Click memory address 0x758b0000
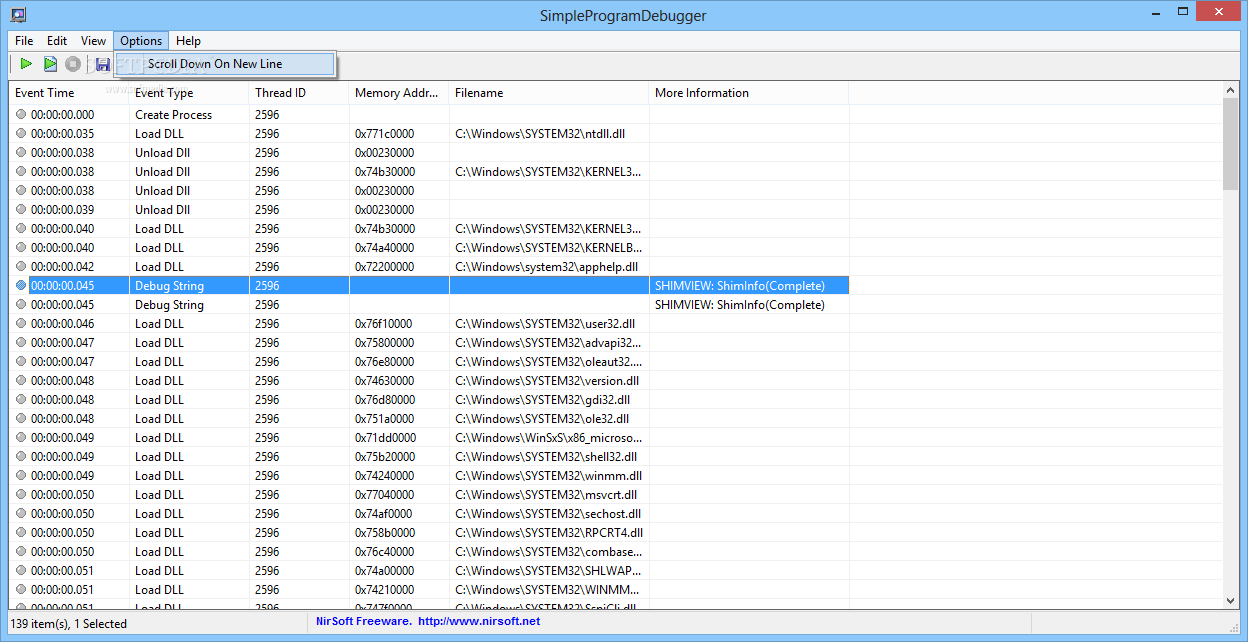1248x642 pixels. point(385,533)
